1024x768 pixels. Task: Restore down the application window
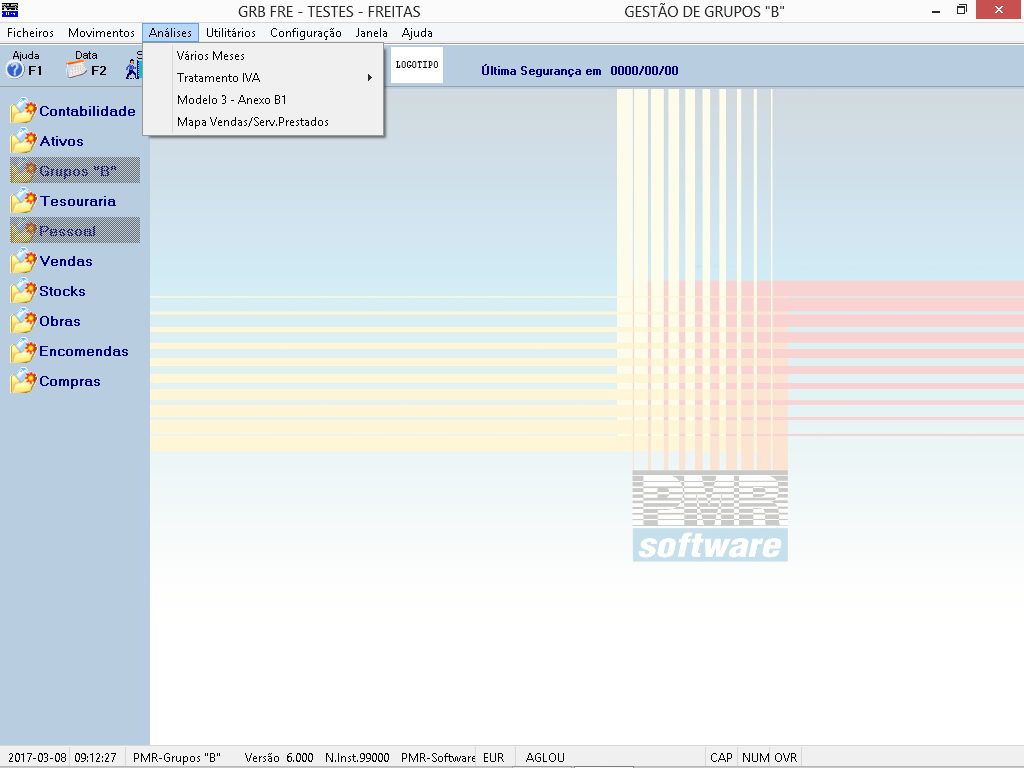pos(962,10)
